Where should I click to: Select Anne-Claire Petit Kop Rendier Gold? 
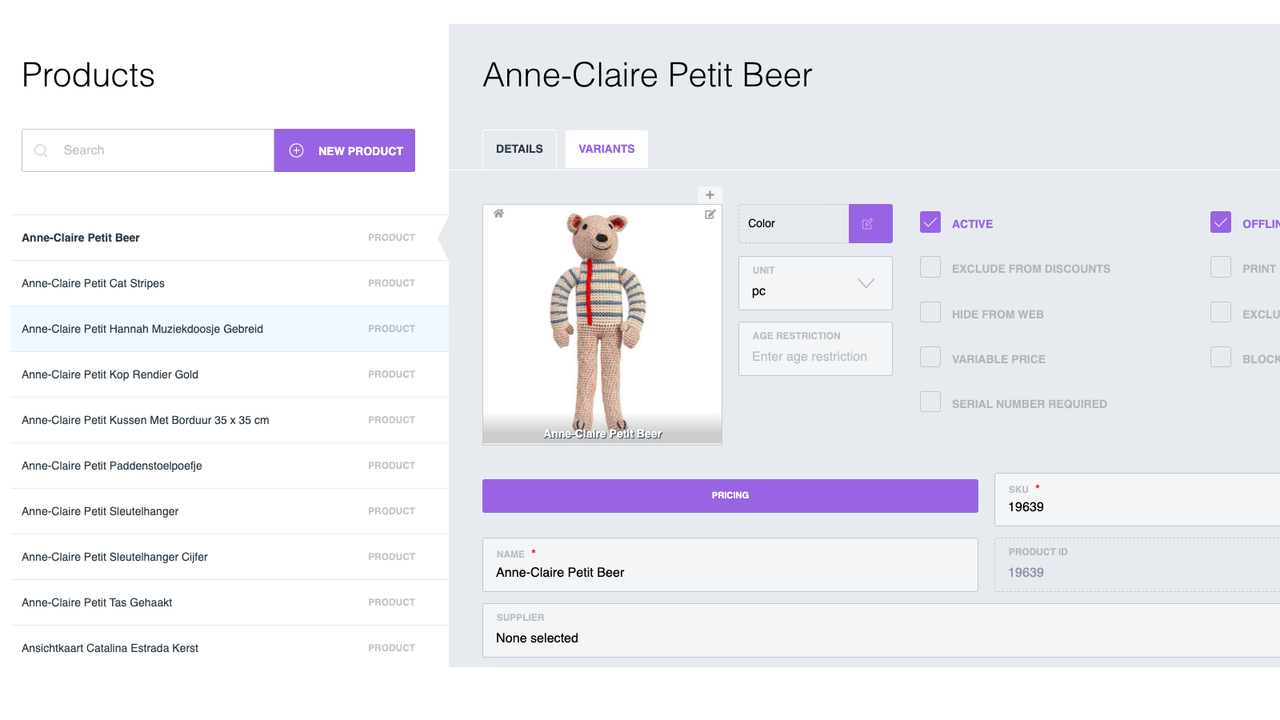pos(229,375)
